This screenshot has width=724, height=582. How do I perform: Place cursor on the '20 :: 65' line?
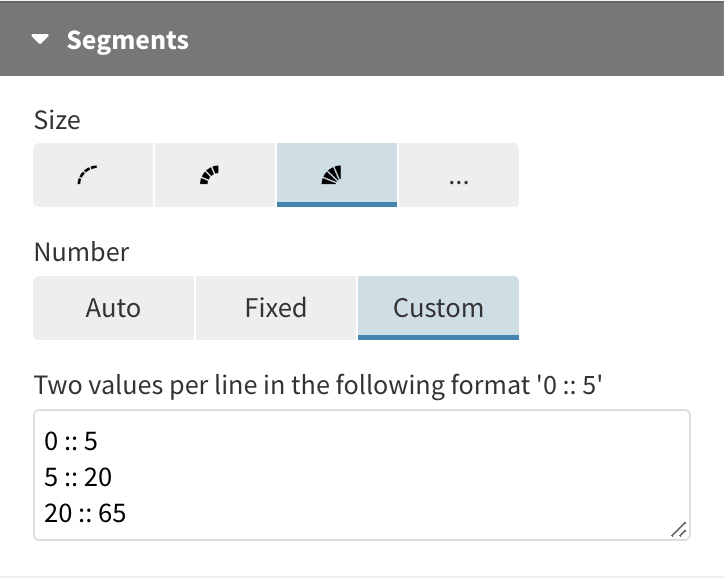pyautogui.click(x=85, y=514)
